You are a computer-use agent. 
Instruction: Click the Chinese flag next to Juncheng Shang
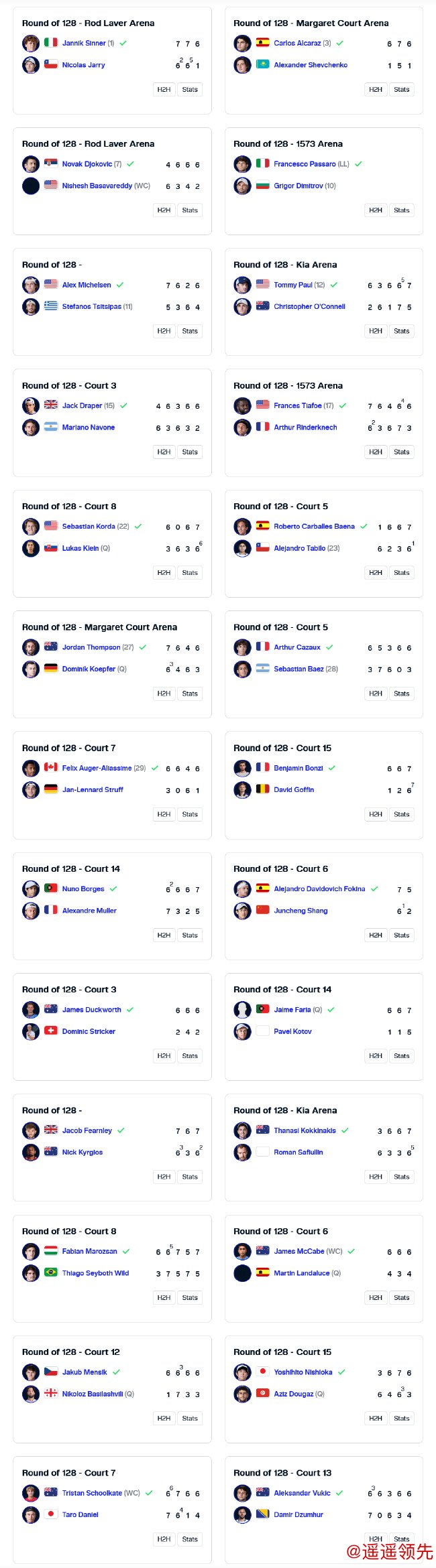tap(262, 911)
